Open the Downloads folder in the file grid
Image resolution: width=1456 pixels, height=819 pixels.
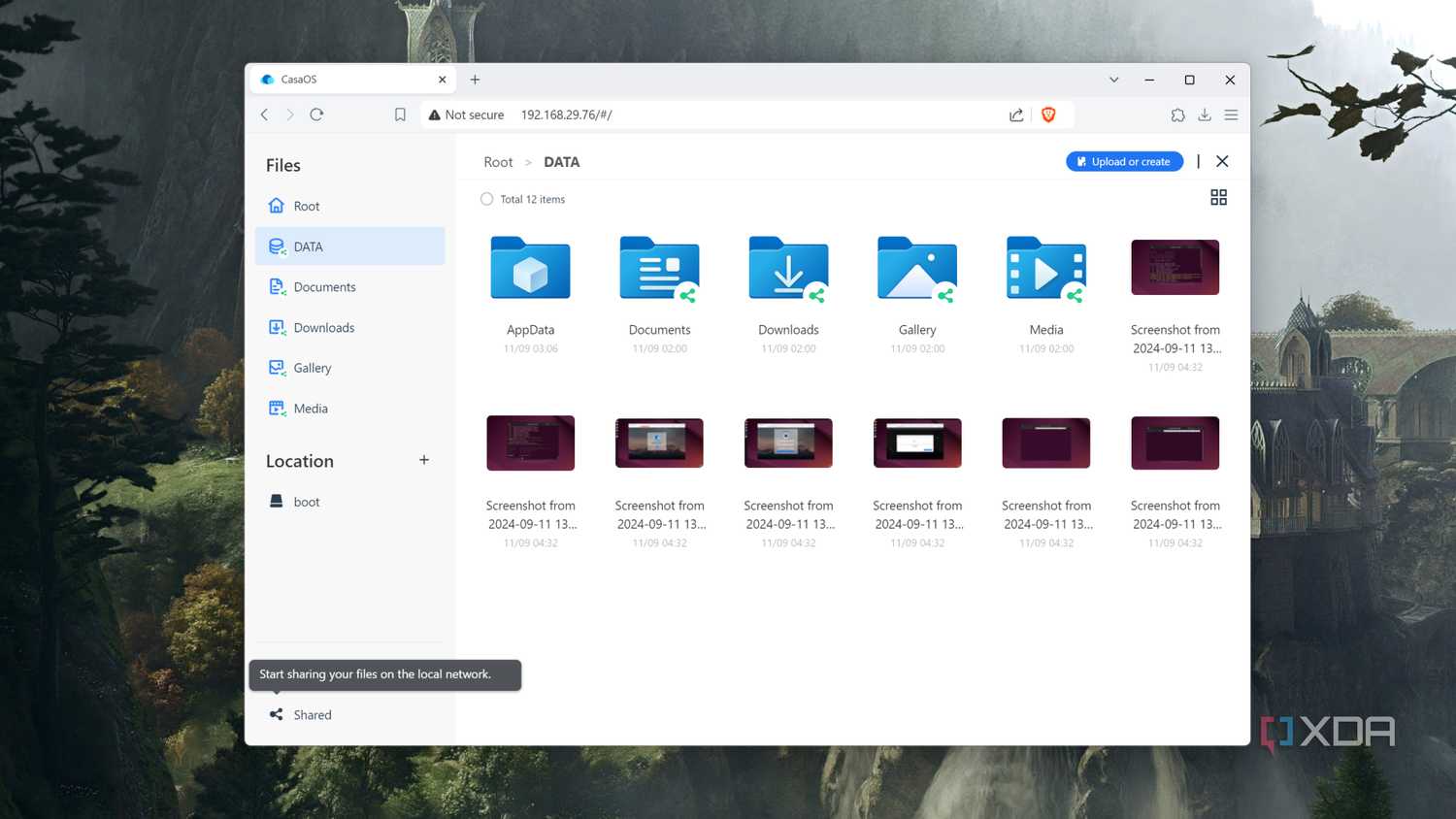[x=788, y=268]
